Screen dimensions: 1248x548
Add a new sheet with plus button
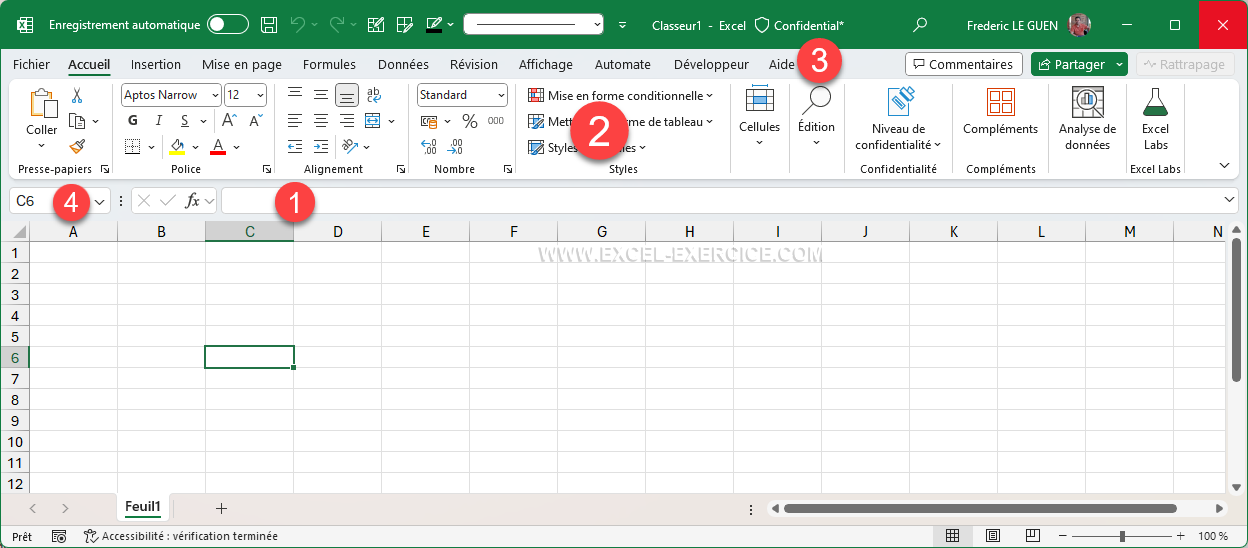click(x=221, y=508)
